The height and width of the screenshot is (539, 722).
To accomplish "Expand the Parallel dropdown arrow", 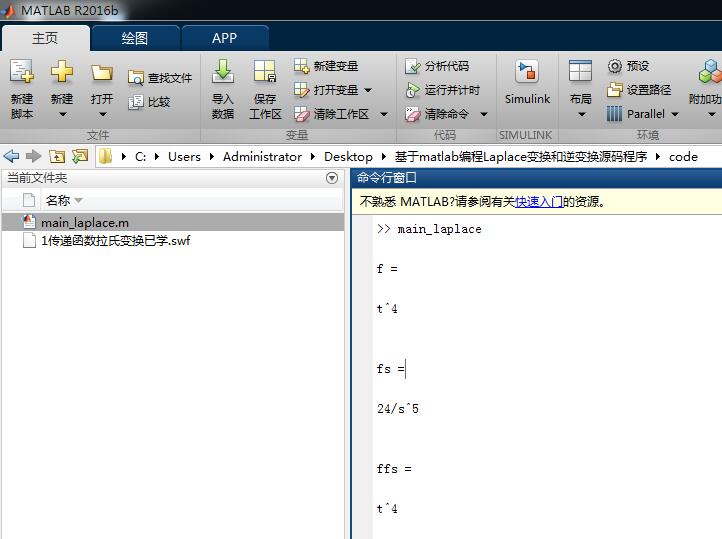I will click(x=675, y=114).
